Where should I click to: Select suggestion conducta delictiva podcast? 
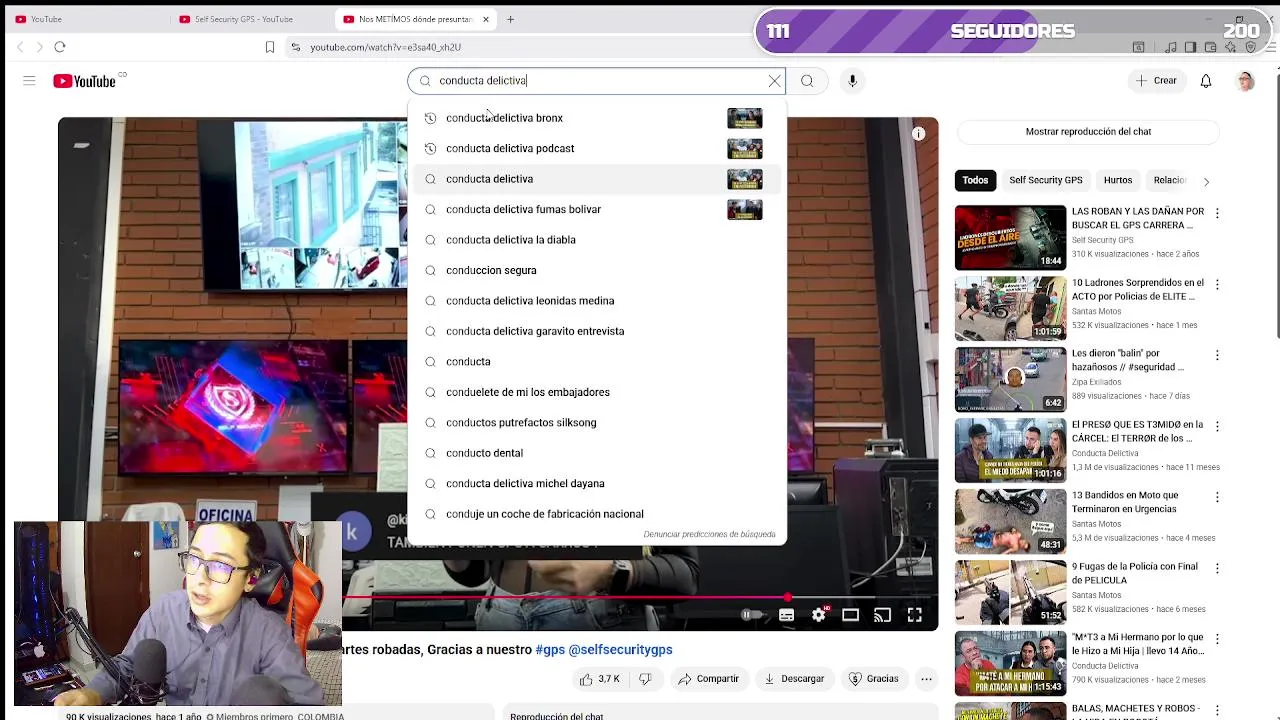[597, 148]
